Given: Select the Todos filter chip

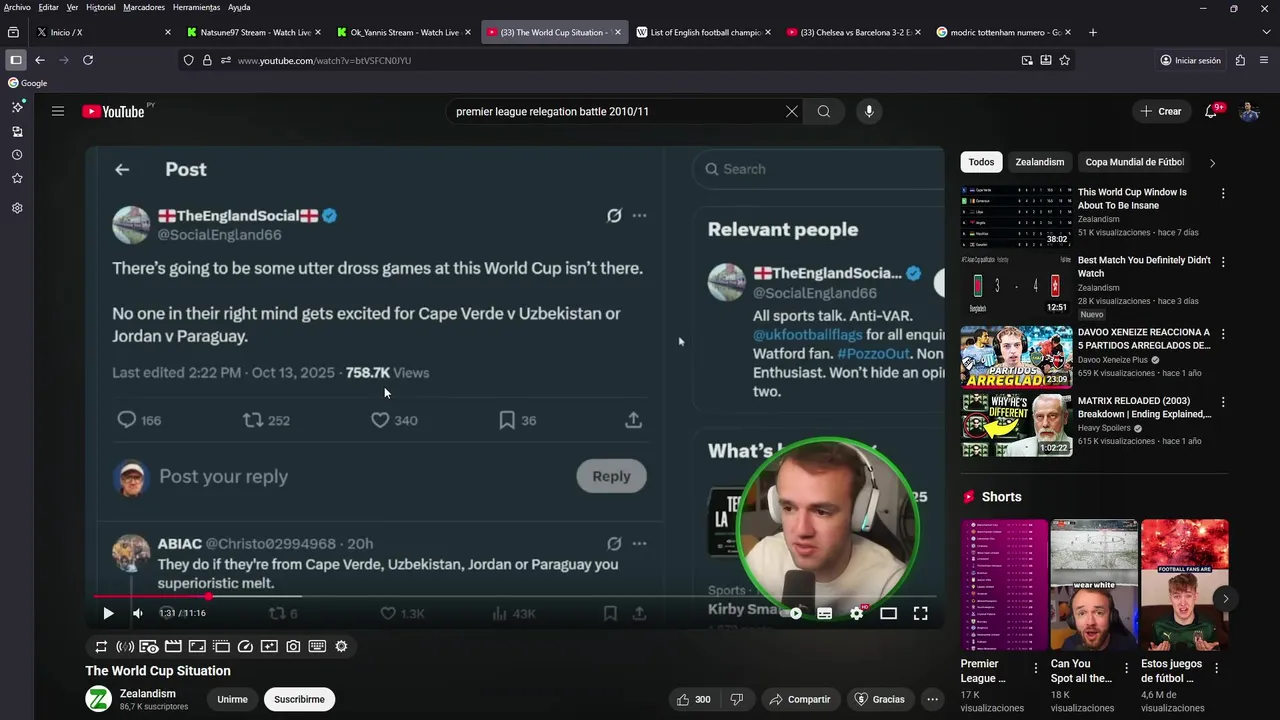Looking at the screenshot, I should click(982, 162).
